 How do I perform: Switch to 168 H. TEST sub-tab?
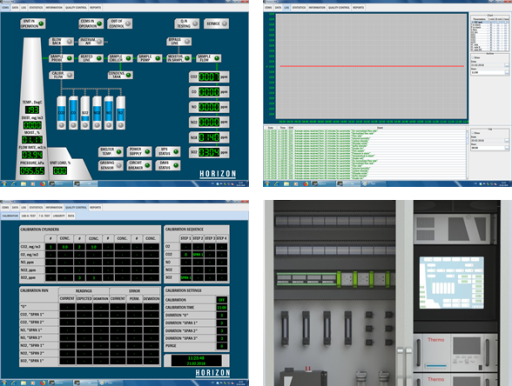click(29, 216)
